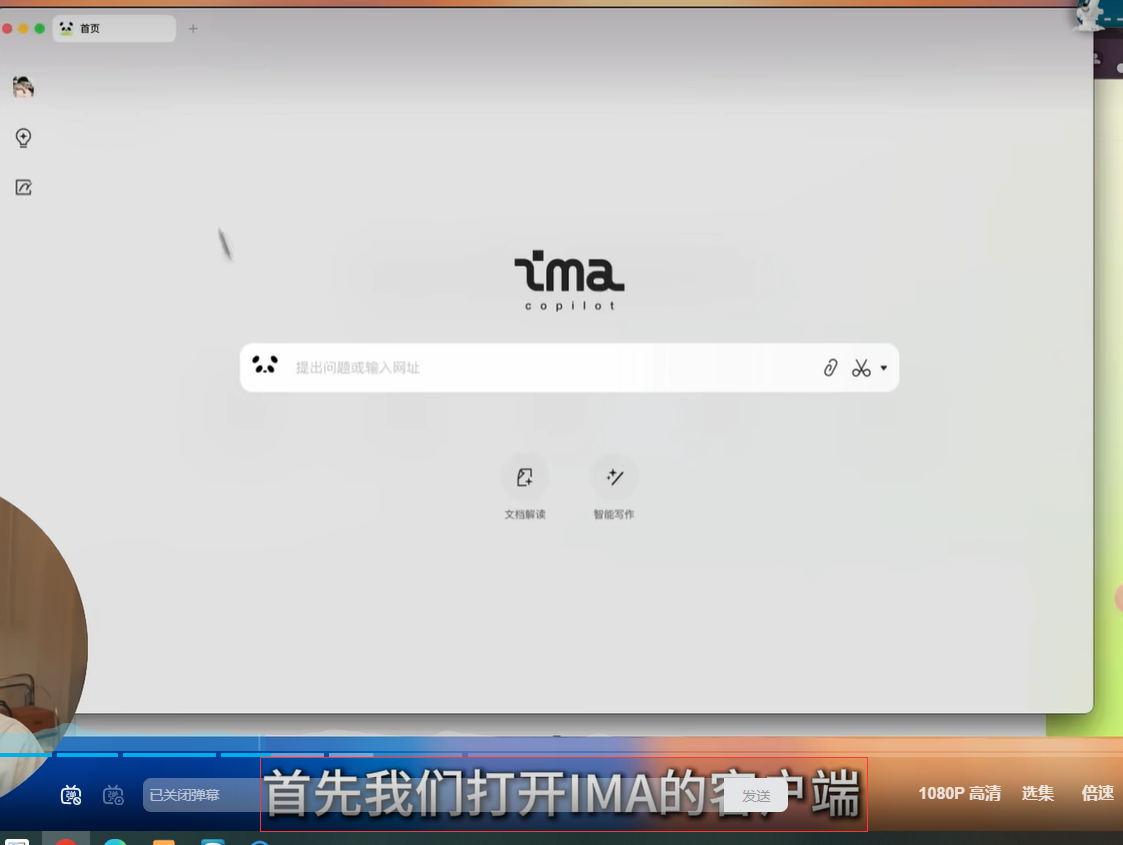The height and width of the screenshot is (845, 1123).
Task: Open the lightbulb knowledge base icon
Action: 23,137
